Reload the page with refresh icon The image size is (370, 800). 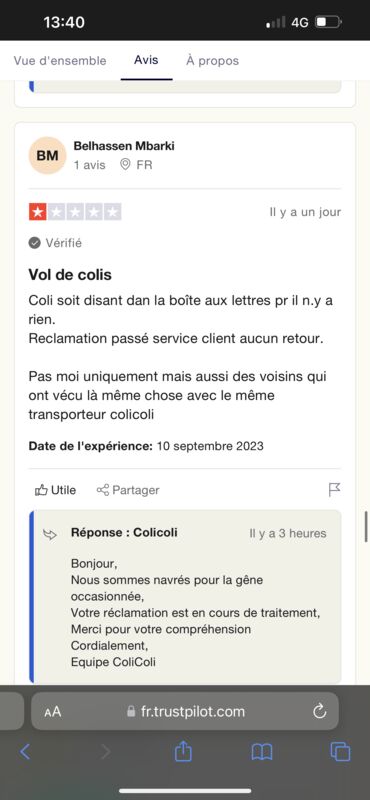tap(319, 711)
